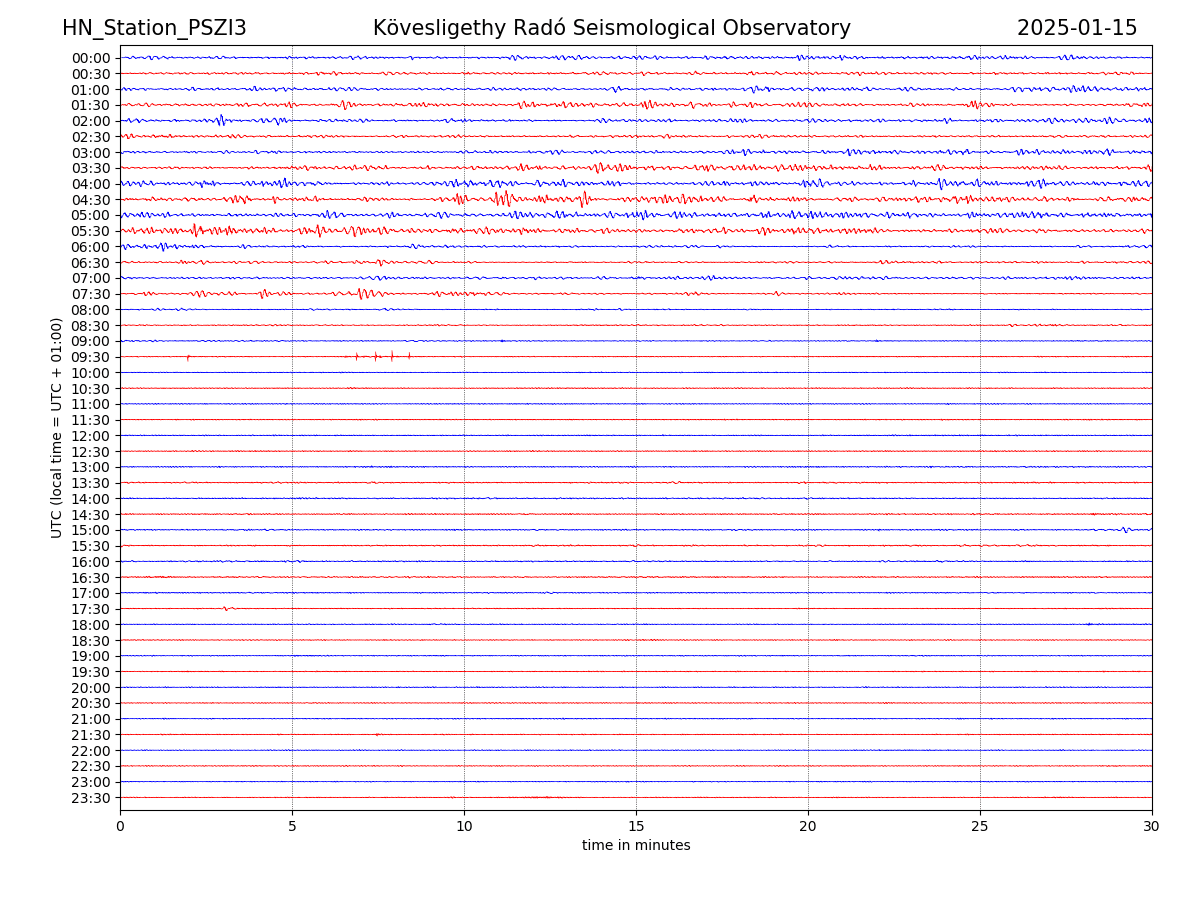Viewport: 1200px width, 900px height.
Task: Click the HN_Station_PSZI3 station label
Action: point(154,28)
